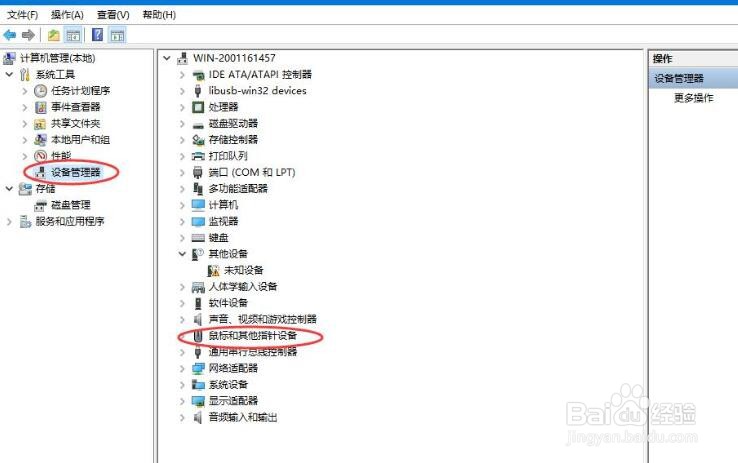738x463 pixels.
Task: Collapse the 系统工具 tree node
Action: 9,74
